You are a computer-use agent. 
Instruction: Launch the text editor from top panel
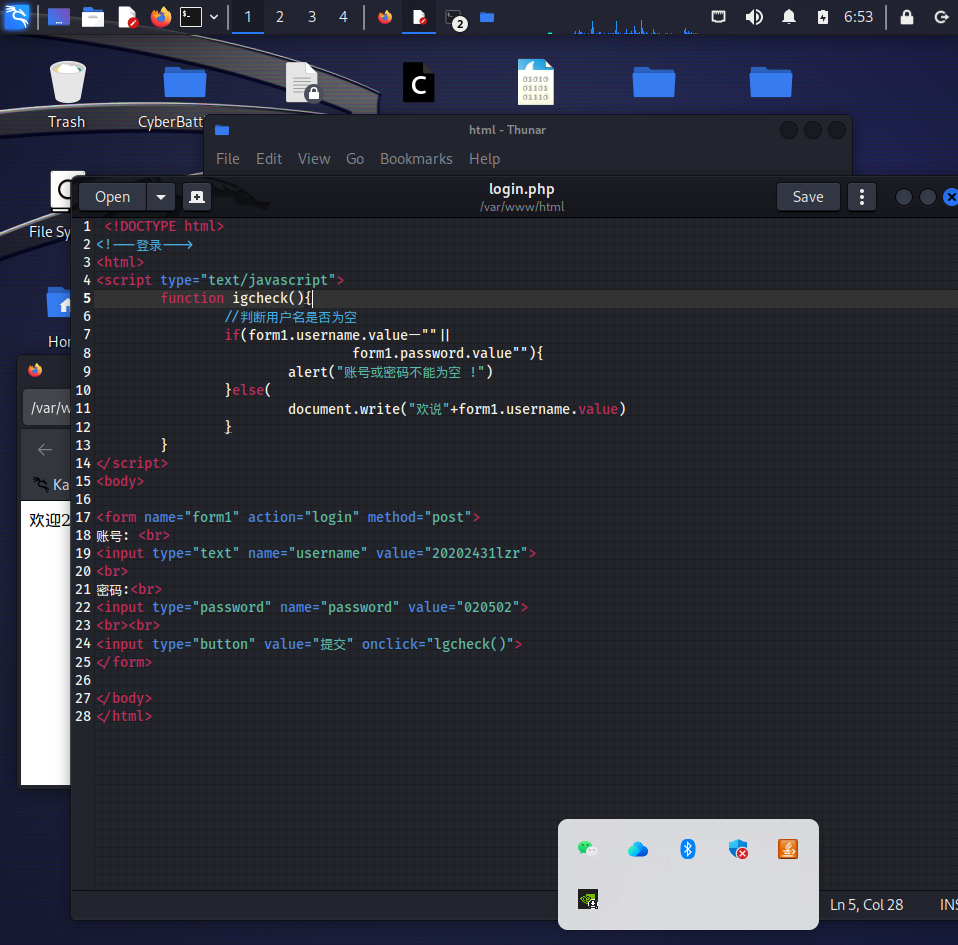coord(128,17)
